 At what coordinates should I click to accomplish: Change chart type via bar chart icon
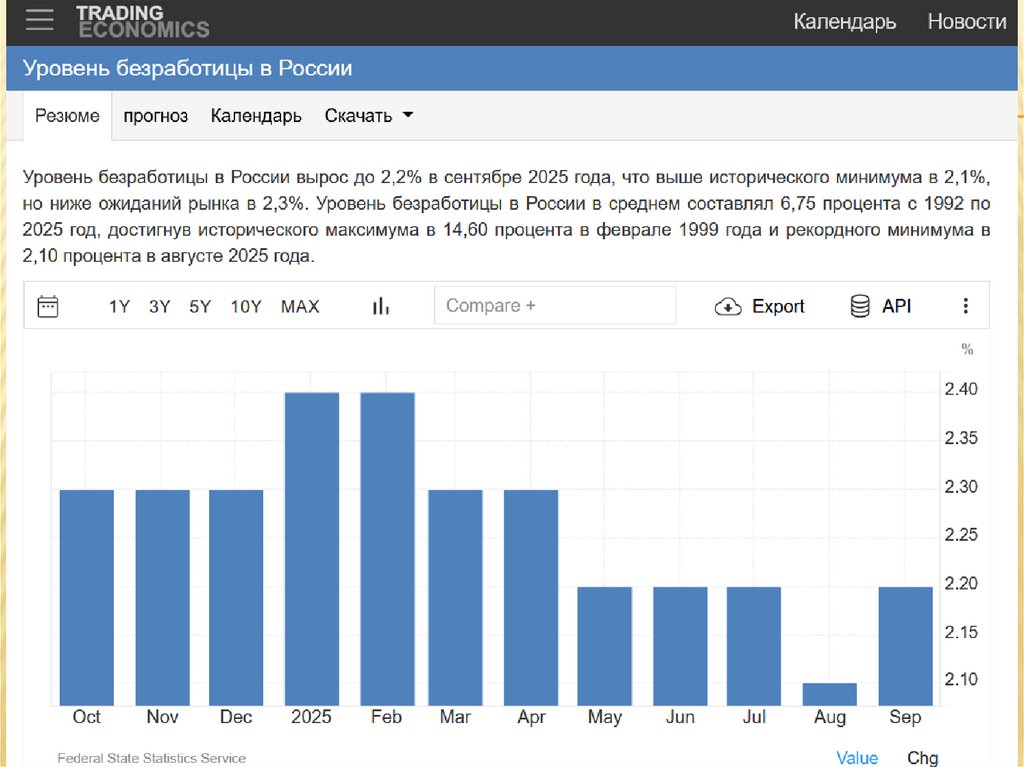click(380, 306)
